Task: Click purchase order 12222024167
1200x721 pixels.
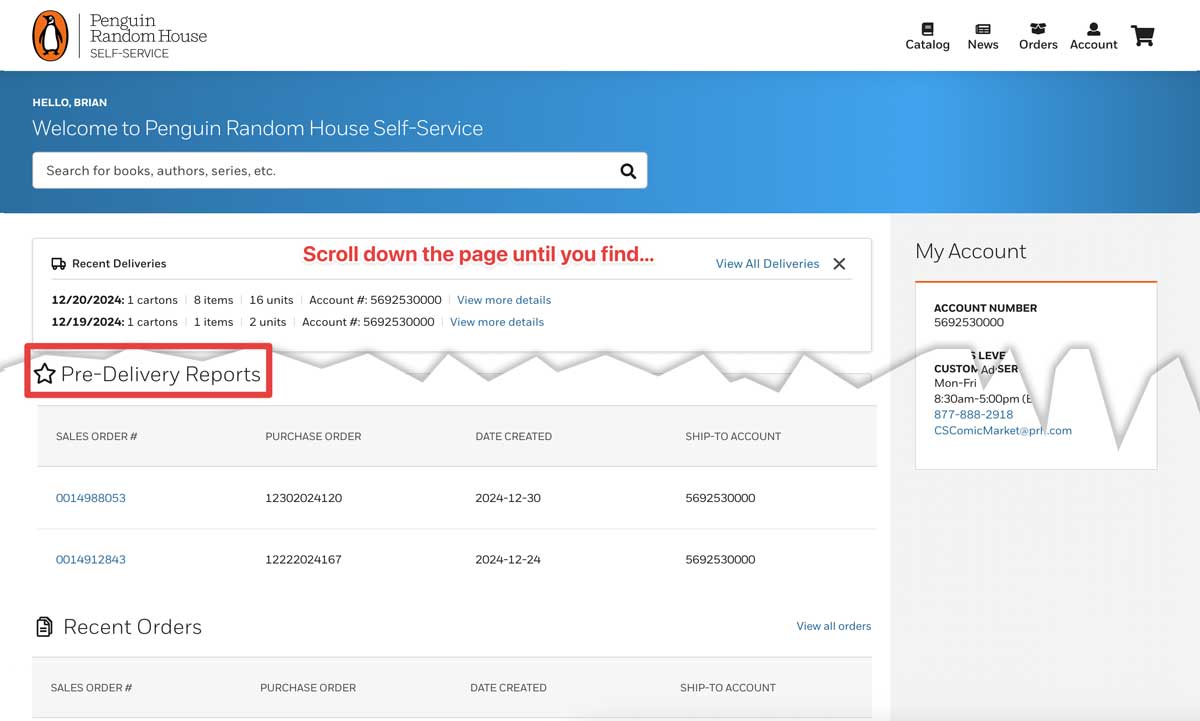Action: pos(304,560)
